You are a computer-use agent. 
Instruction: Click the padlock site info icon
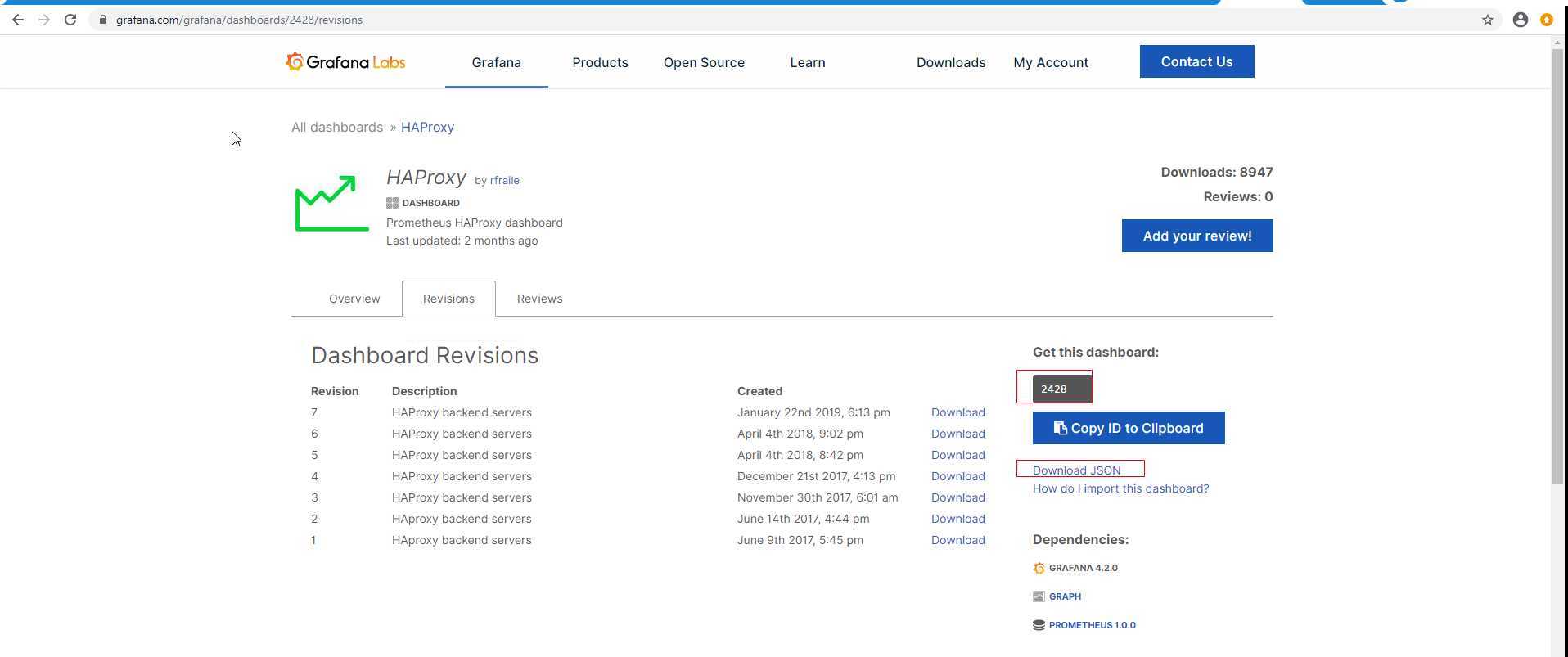point(102,20)
